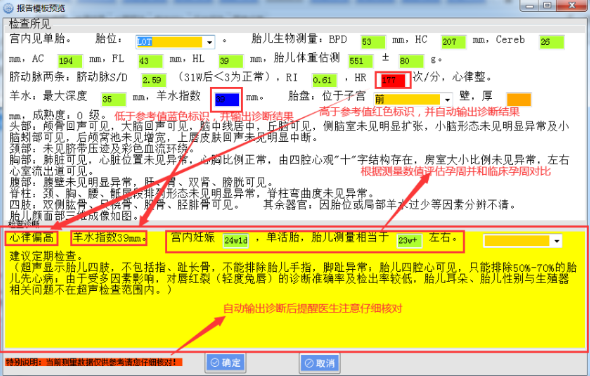The image size is (590, 376).
Task: Open the fetal position LOT dropdown
Action: coord(209,42)
